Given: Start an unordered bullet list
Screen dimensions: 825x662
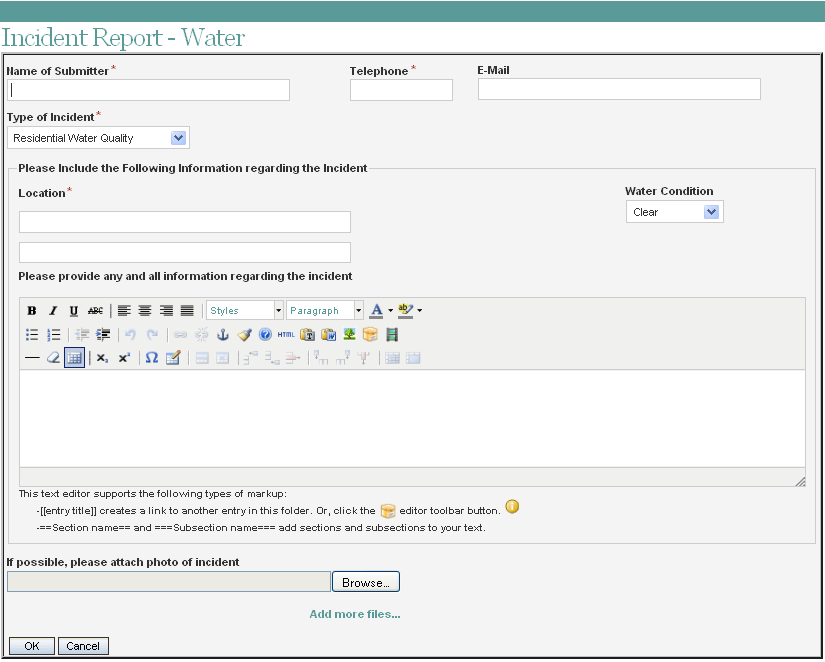Looking at the screenshot, I should [x=31, y=334].
